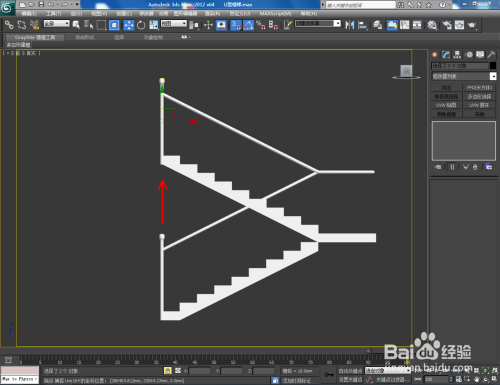Image resolution: width=500 pixels, height=385 pixels.
Task: Open the selection filter dropdown
Action: tap(57, 24)
